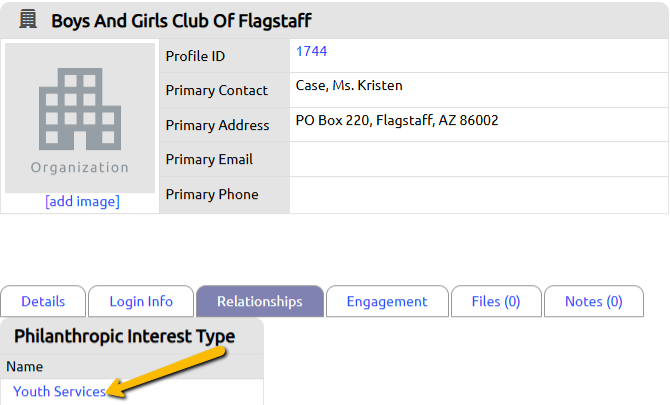670x405 pixels.
Task: Select the Relationships tab
Action: pos(260,301)
